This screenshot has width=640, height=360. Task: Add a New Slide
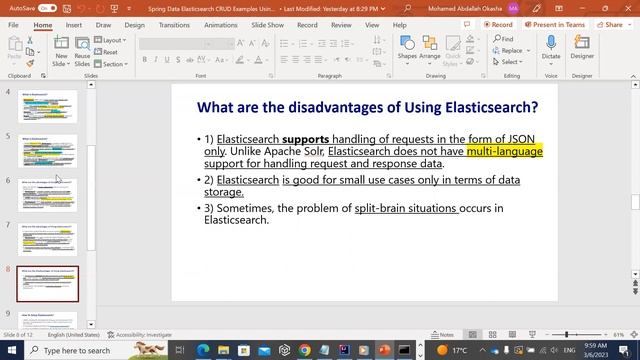click(61, 51)
